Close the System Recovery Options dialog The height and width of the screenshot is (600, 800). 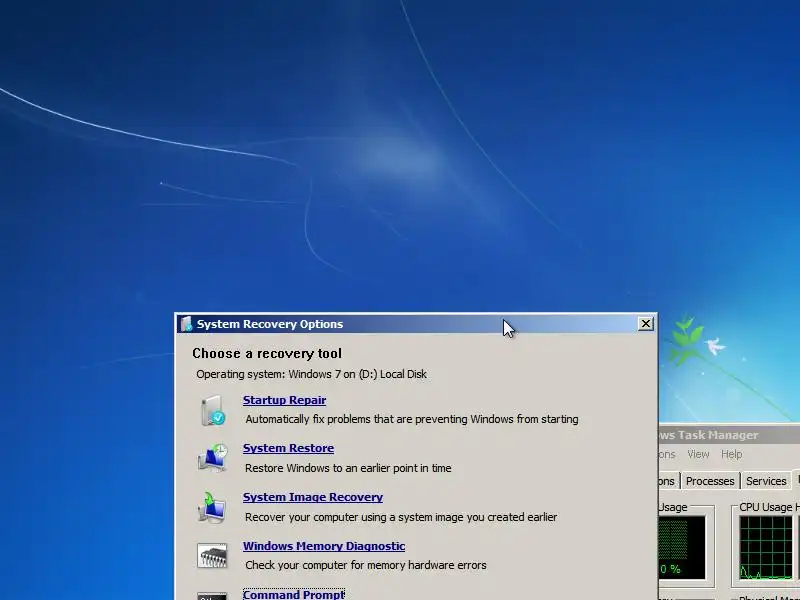point(645,323)
